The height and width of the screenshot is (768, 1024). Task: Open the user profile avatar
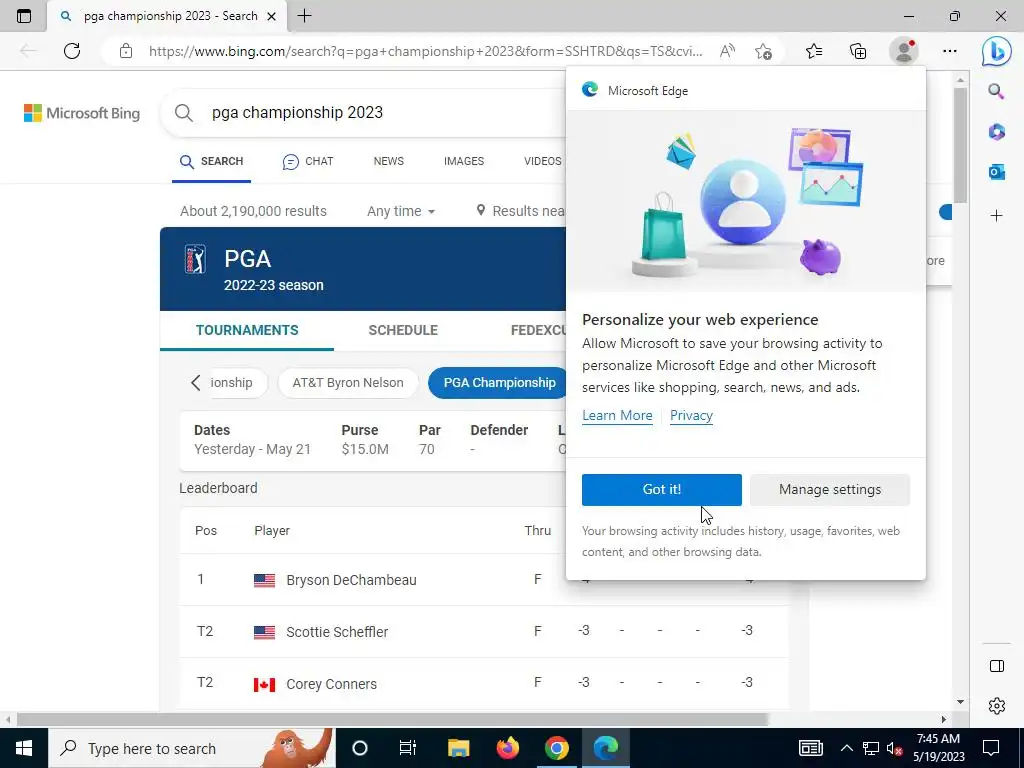[904, 51]
